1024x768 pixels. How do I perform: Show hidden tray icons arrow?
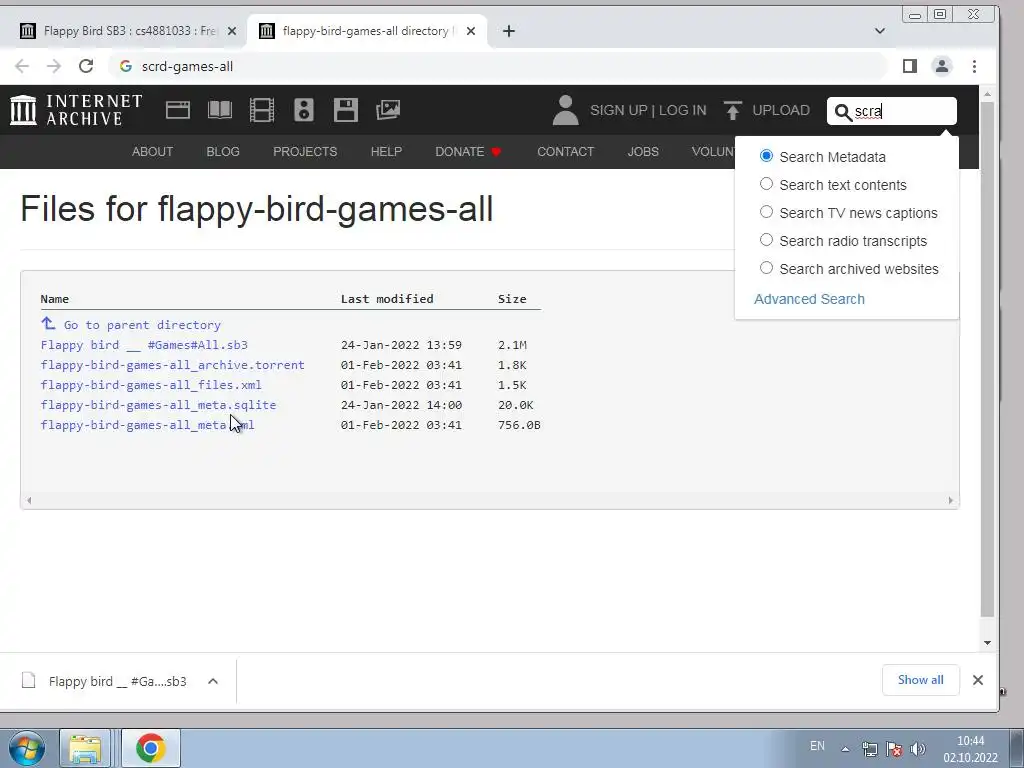pos(845,749)
